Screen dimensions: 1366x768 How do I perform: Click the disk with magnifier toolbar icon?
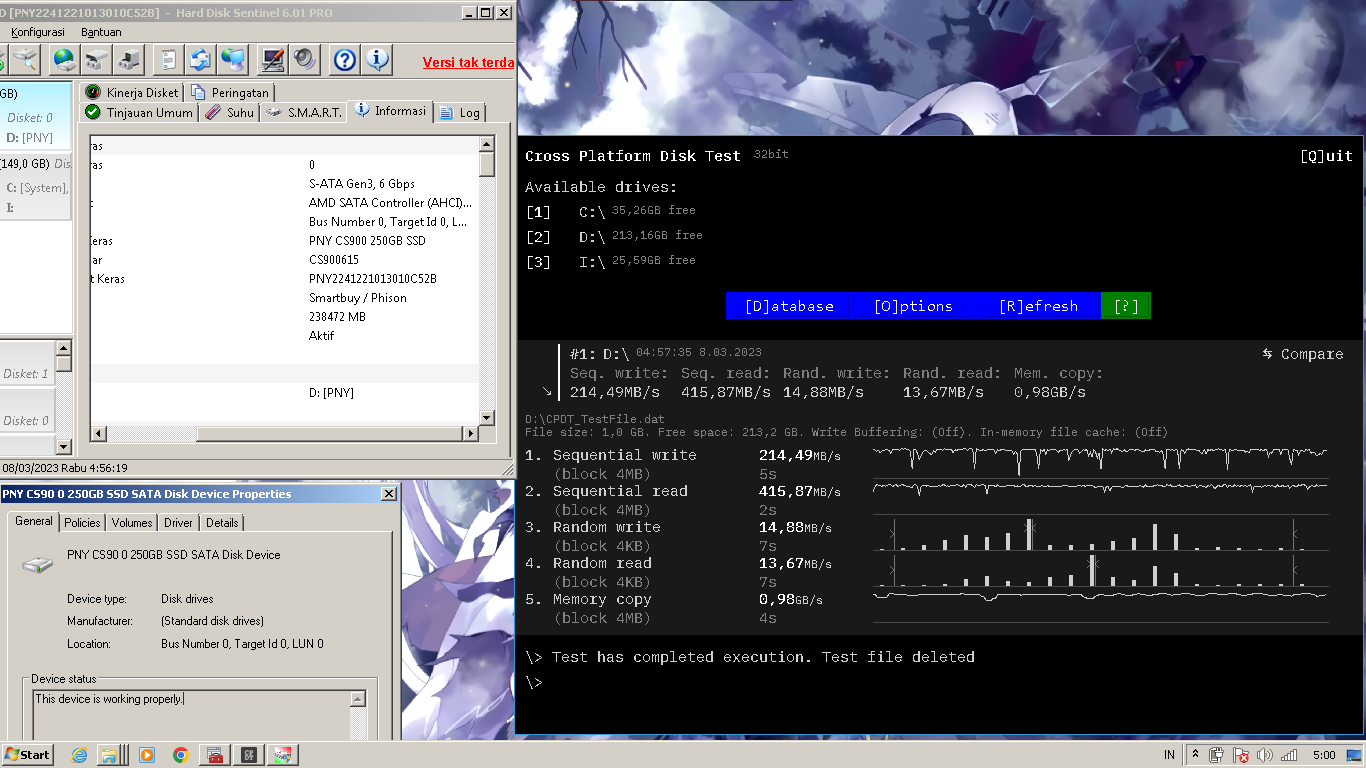pos(25,60)
